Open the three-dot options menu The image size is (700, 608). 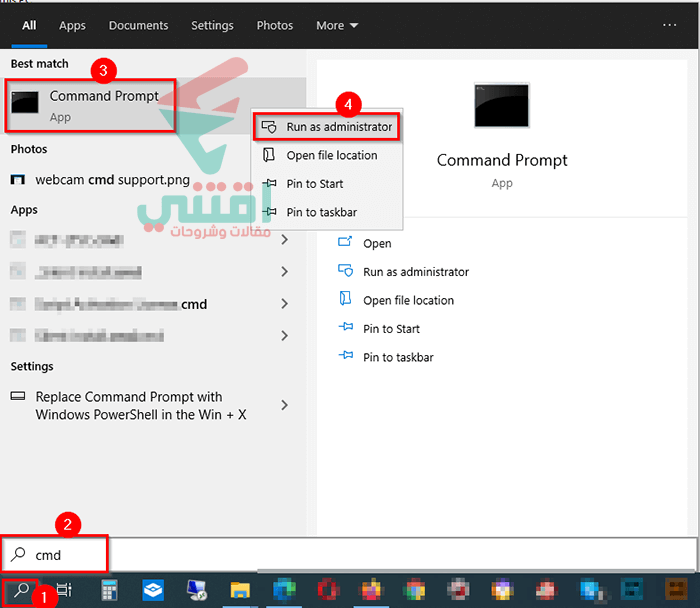pos(669,25)
